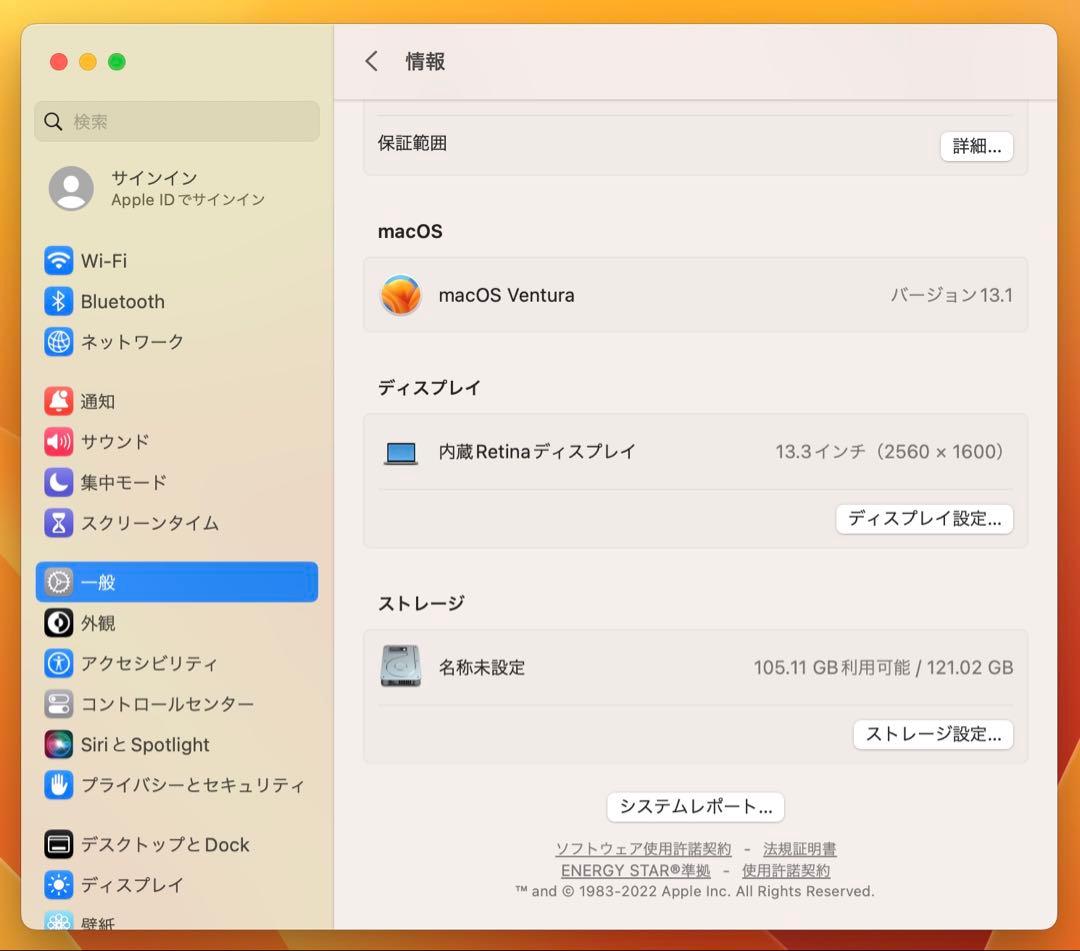This screenshot has width=1080, height=951.
Task: Click the ストレージ設定 button
Action: point(932,735)
